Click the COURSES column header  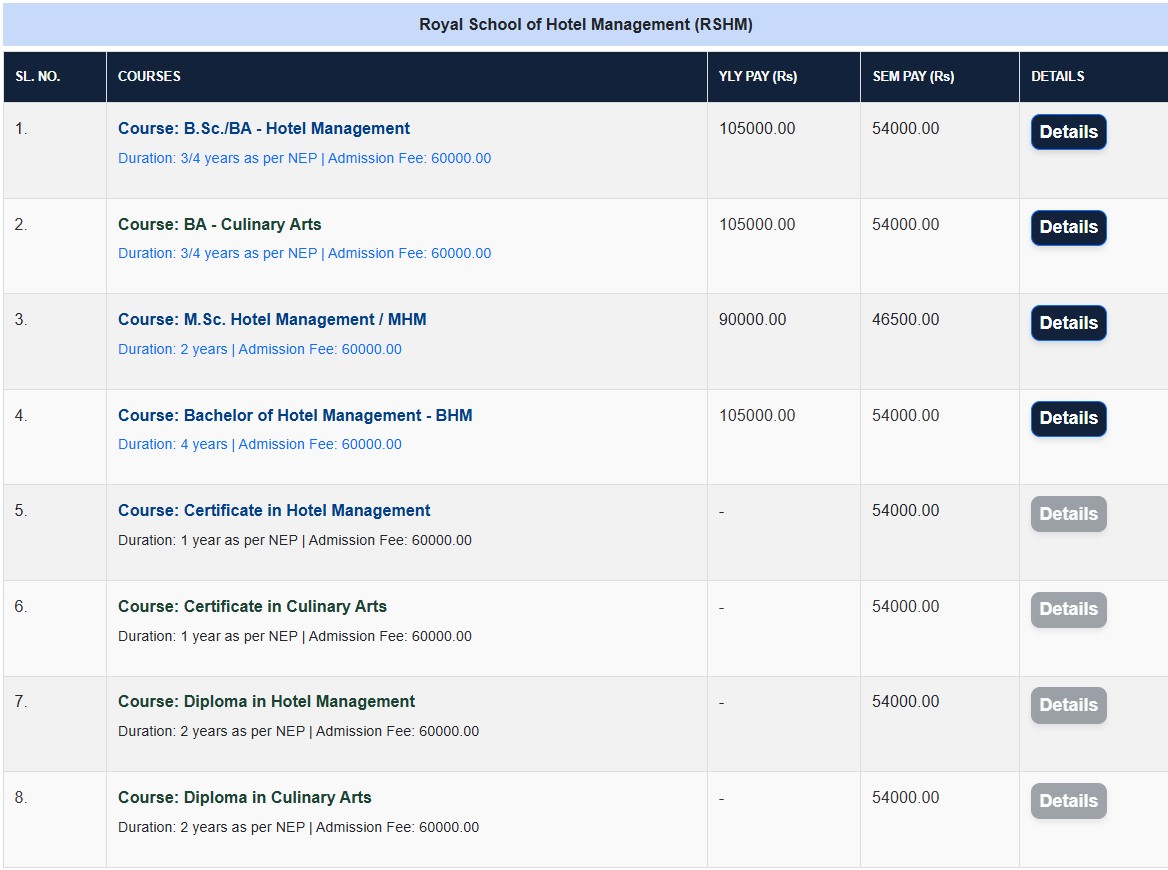149,77
